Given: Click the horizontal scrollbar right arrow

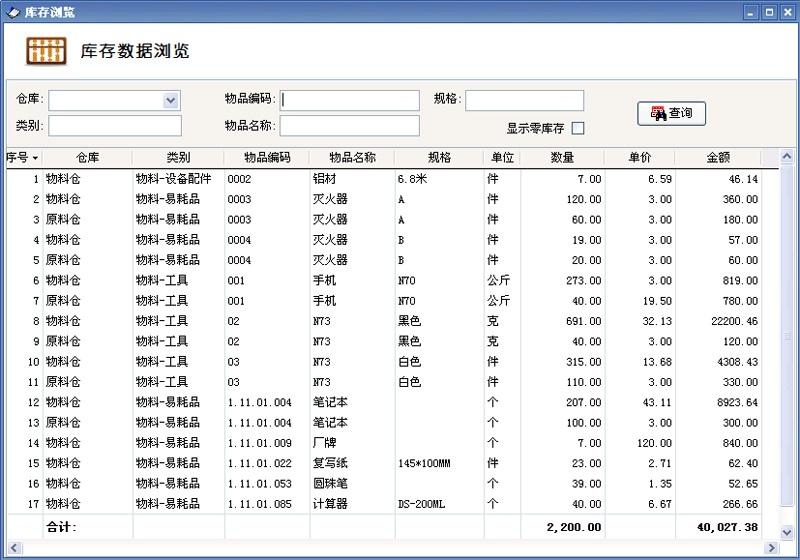Looking at the screenshot, I should click(x=771, y=547).
